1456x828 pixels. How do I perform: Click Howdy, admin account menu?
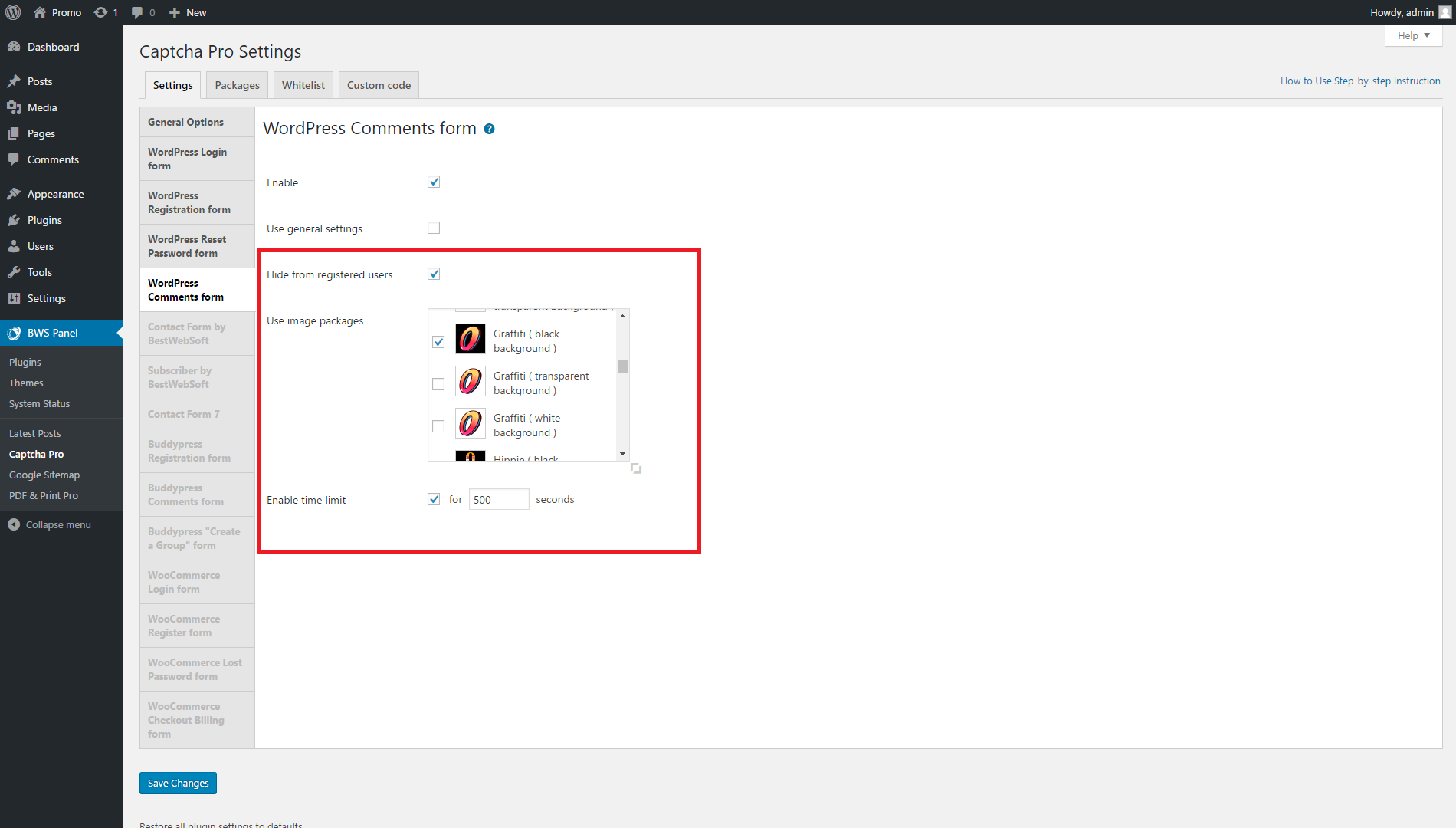point(1410,12)
